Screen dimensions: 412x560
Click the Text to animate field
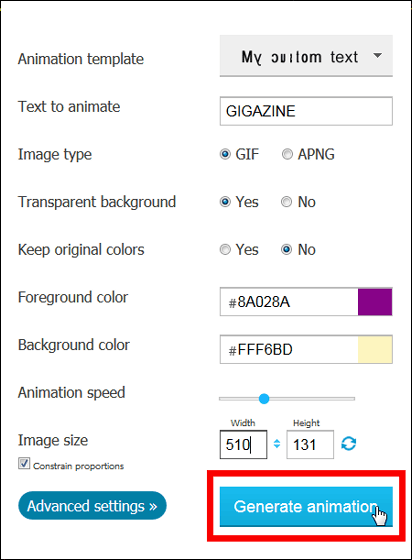click(x=306, y=111)
